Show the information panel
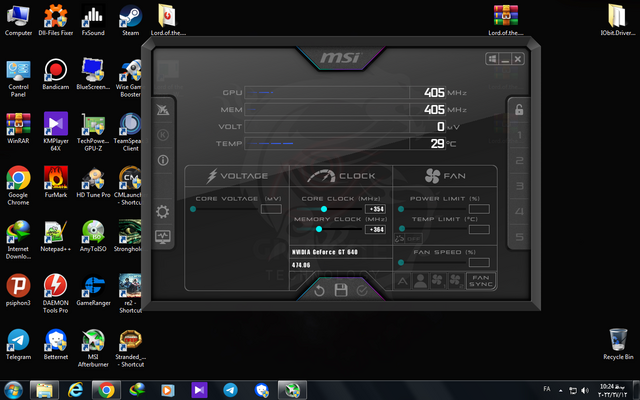The height and width of the screenshot is (400, 640). (x=163, y=160)
